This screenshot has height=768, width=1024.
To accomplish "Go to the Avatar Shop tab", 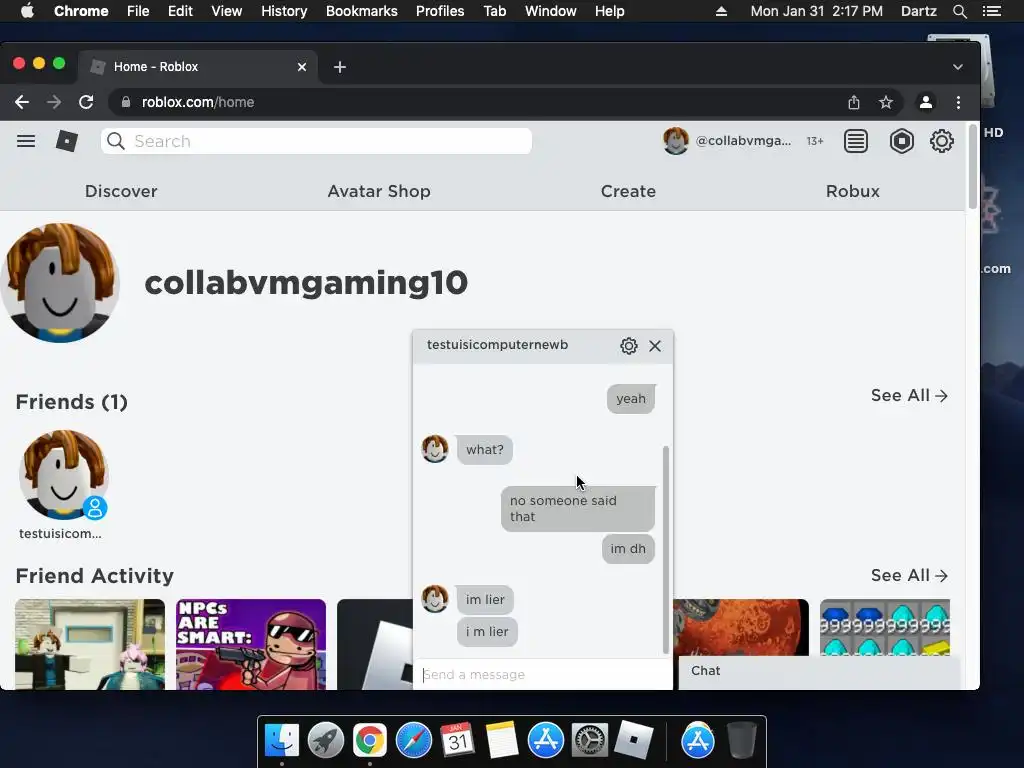I will point(379,191).
